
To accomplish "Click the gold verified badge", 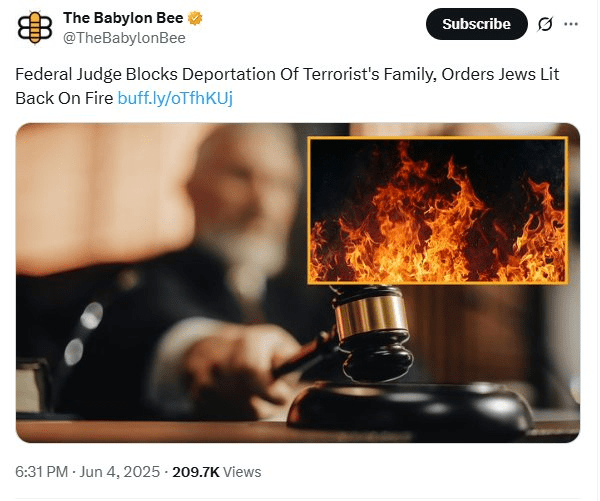I will tap(195, 18).
